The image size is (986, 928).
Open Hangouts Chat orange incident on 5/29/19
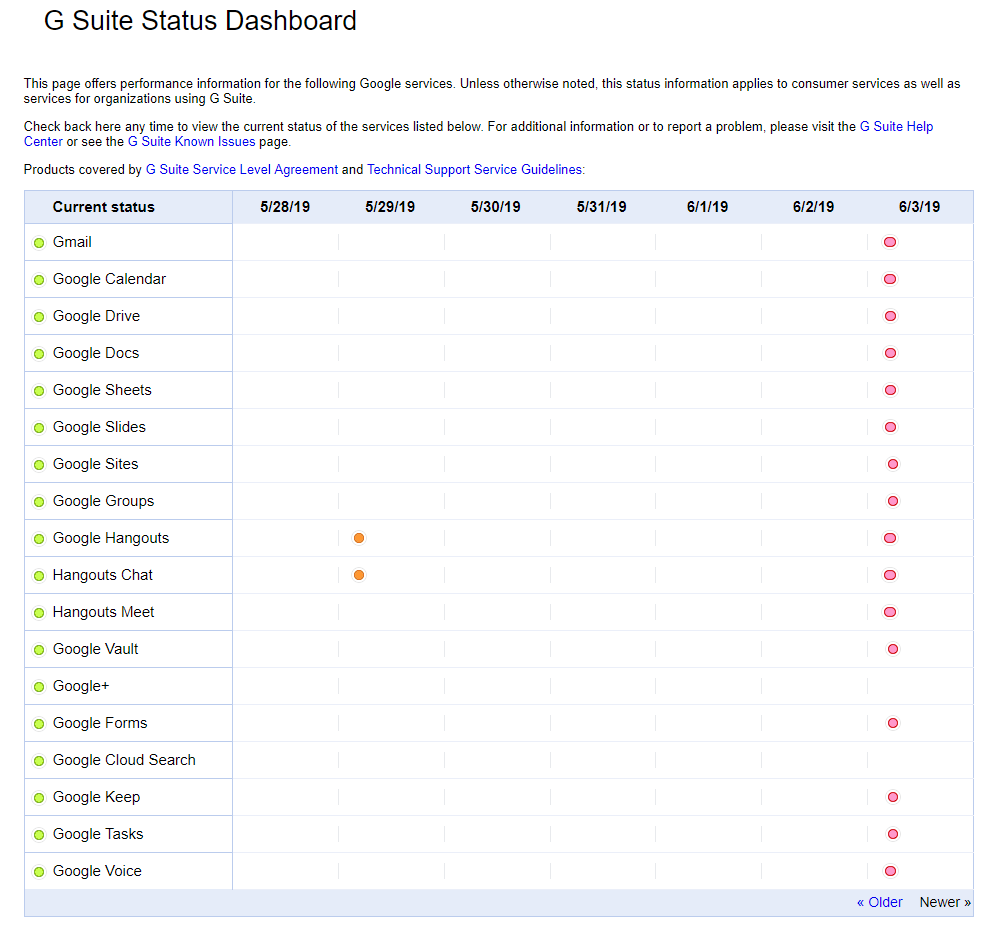coord(359,575)
